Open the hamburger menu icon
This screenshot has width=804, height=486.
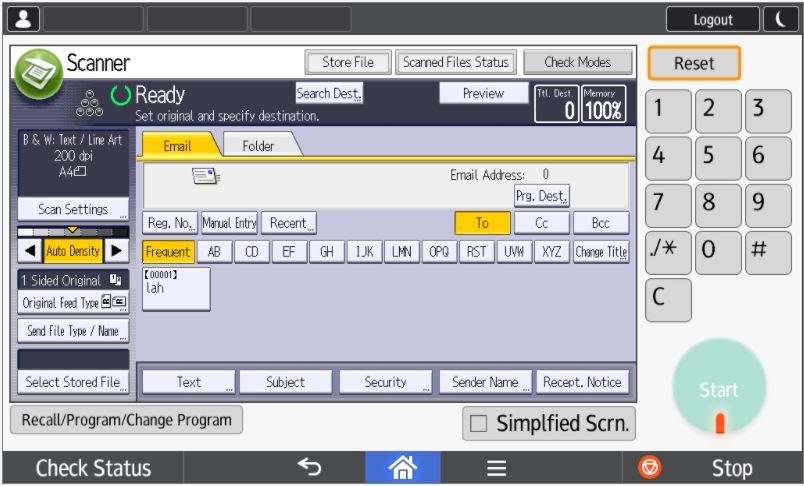click(x=496, y=467)
